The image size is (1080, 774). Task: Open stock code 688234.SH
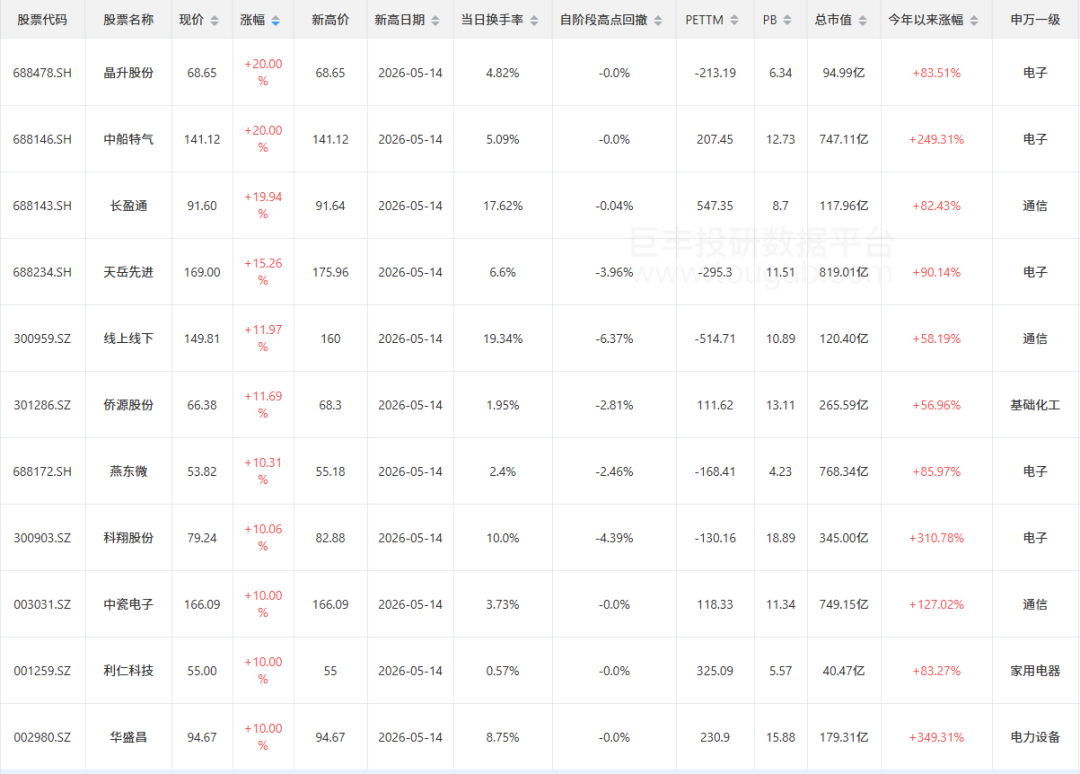42,272
